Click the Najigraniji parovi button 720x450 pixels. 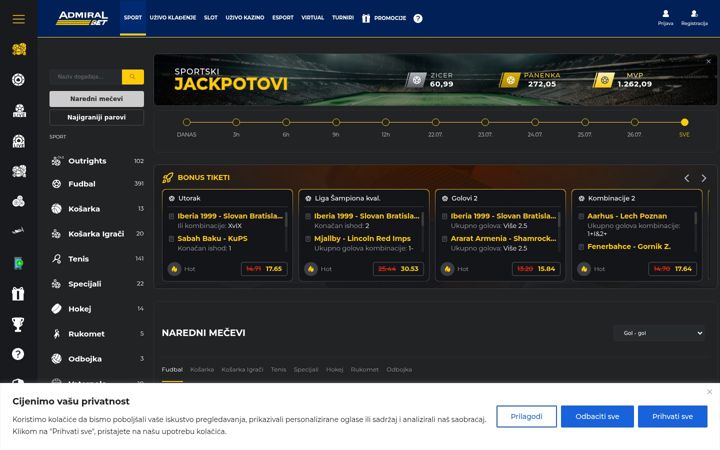96,117
